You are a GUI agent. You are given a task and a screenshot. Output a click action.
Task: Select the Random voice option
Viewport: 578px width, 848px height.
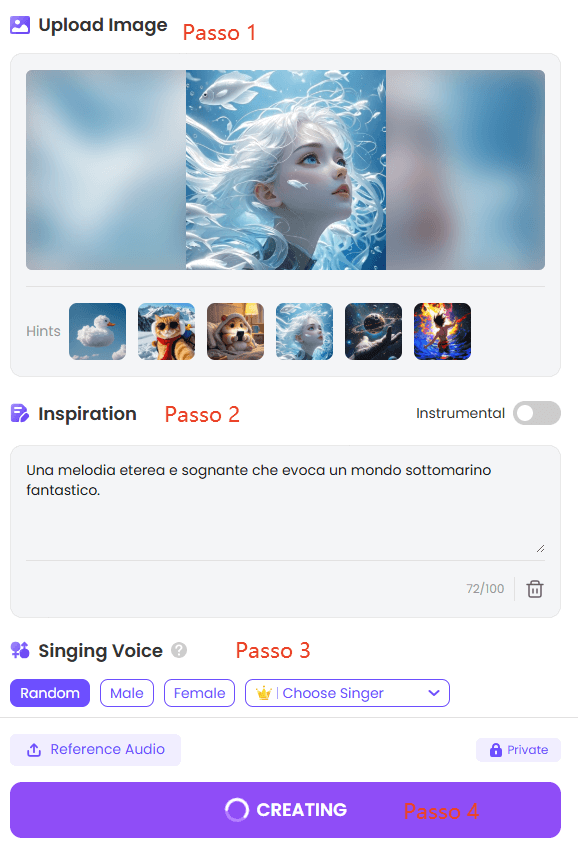click(x=50, y=693)
